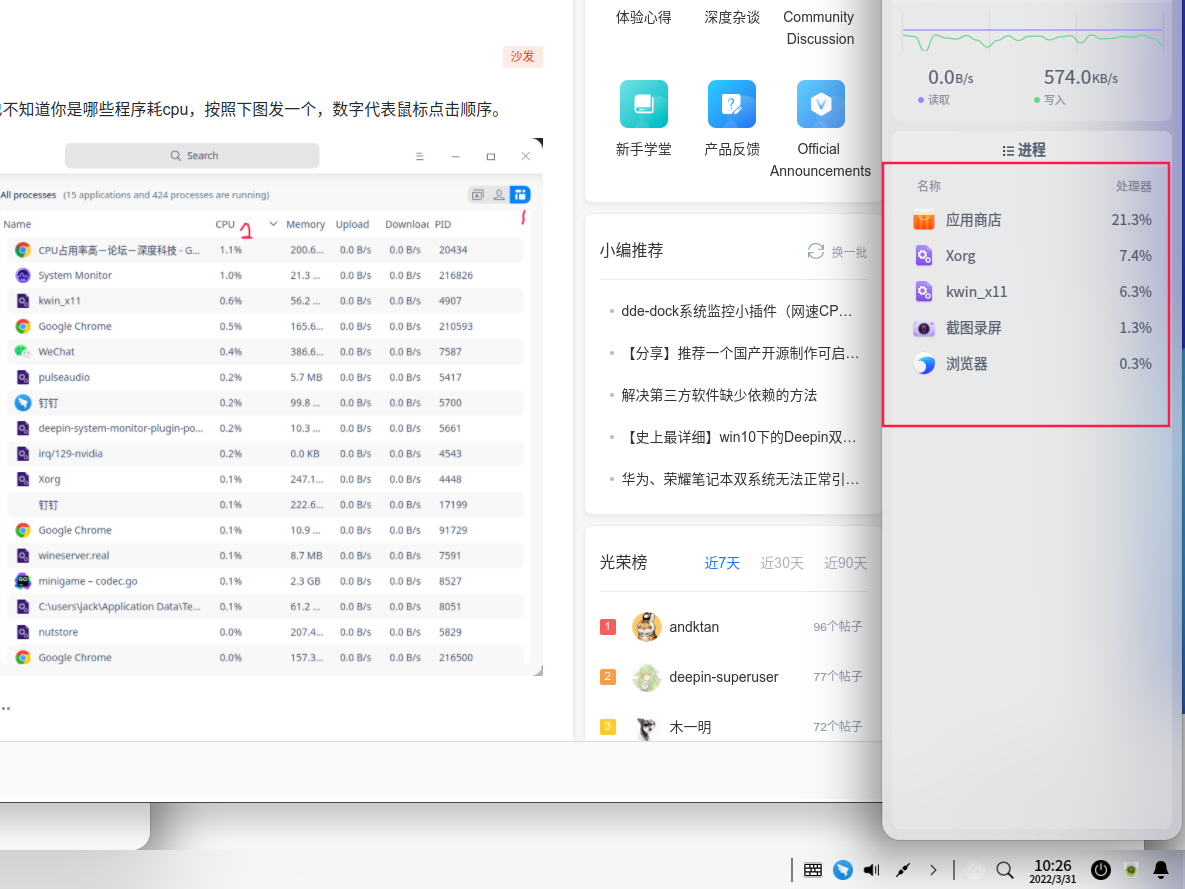Image resolution: width=1185 pixels, height=889 pixels.
Task: Open the 深度杂谈 forum category
Action: coord(732,17)
